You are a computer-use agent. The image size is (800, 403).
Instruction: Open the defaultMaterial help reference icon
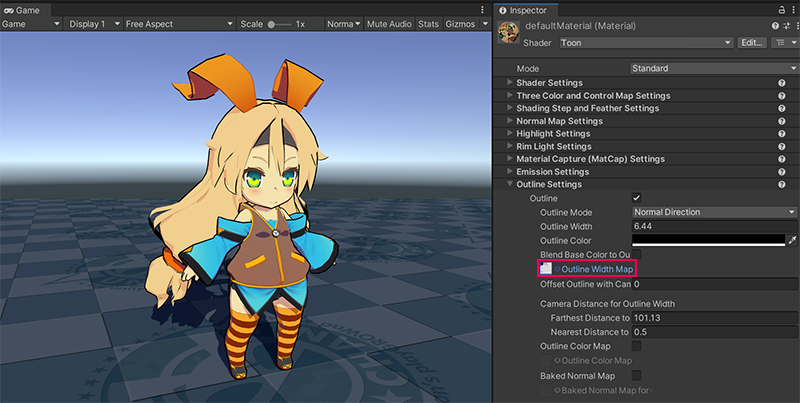[776, 26]
